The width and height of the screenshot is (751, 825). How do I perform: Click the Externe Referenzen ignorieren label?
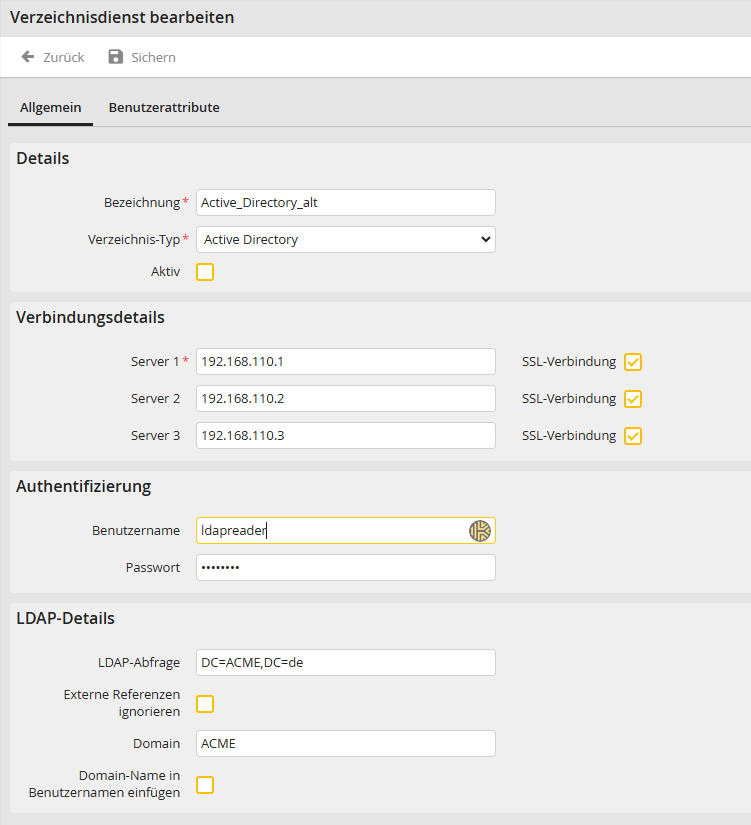click(x=122, y=703)
